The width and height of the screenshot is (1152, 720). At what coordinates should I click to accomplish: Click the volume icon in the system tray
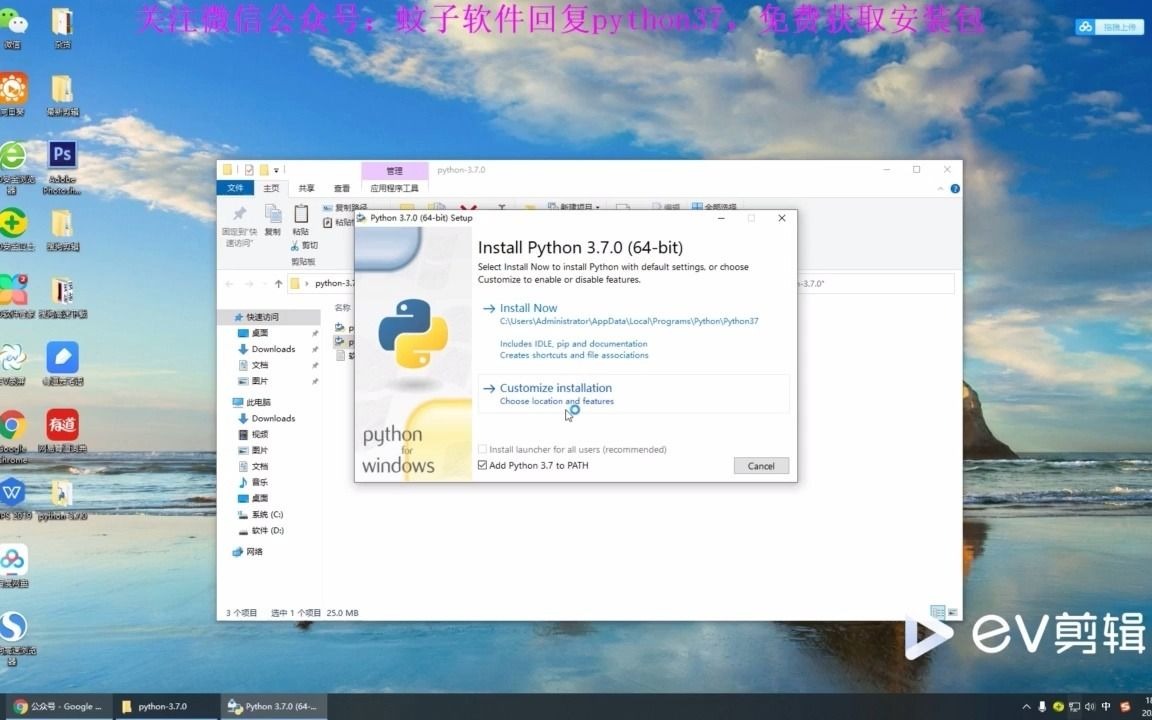pyautogui.click(x=1089, y=707)
